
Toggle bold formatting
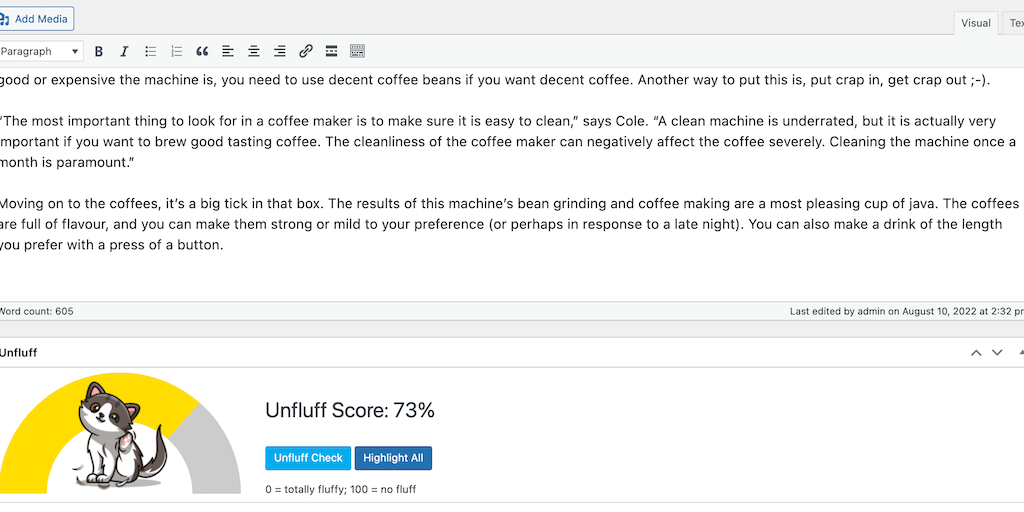click(99, 51)
